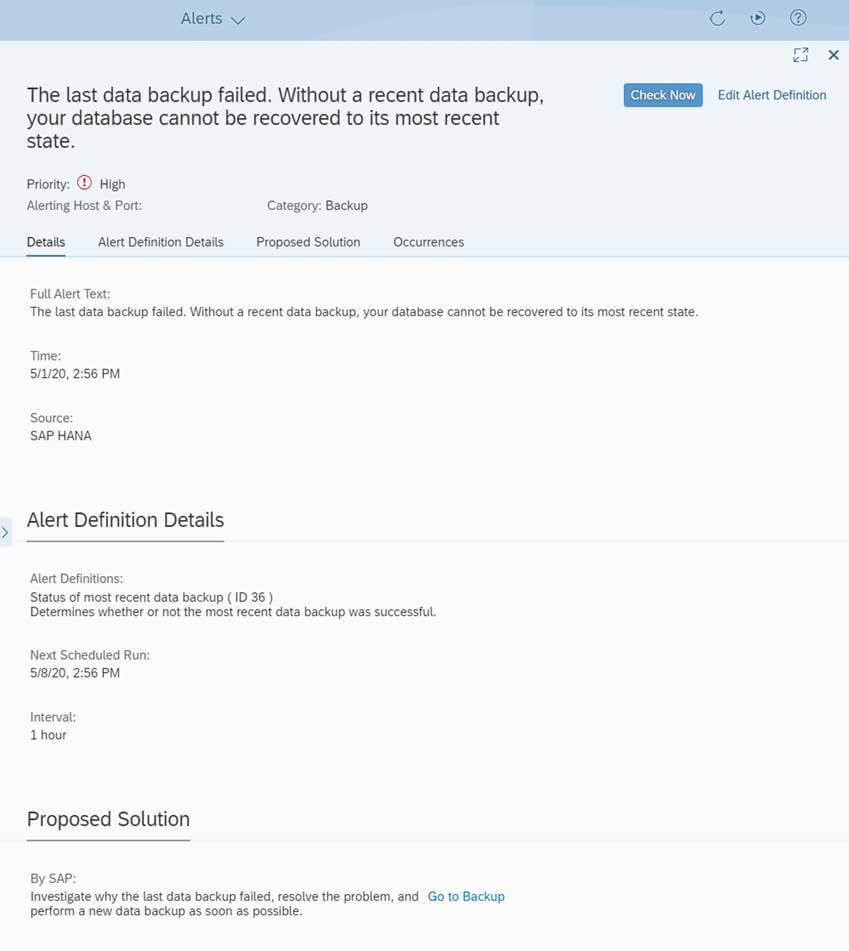Click the auto-refresh play icon

757,18
